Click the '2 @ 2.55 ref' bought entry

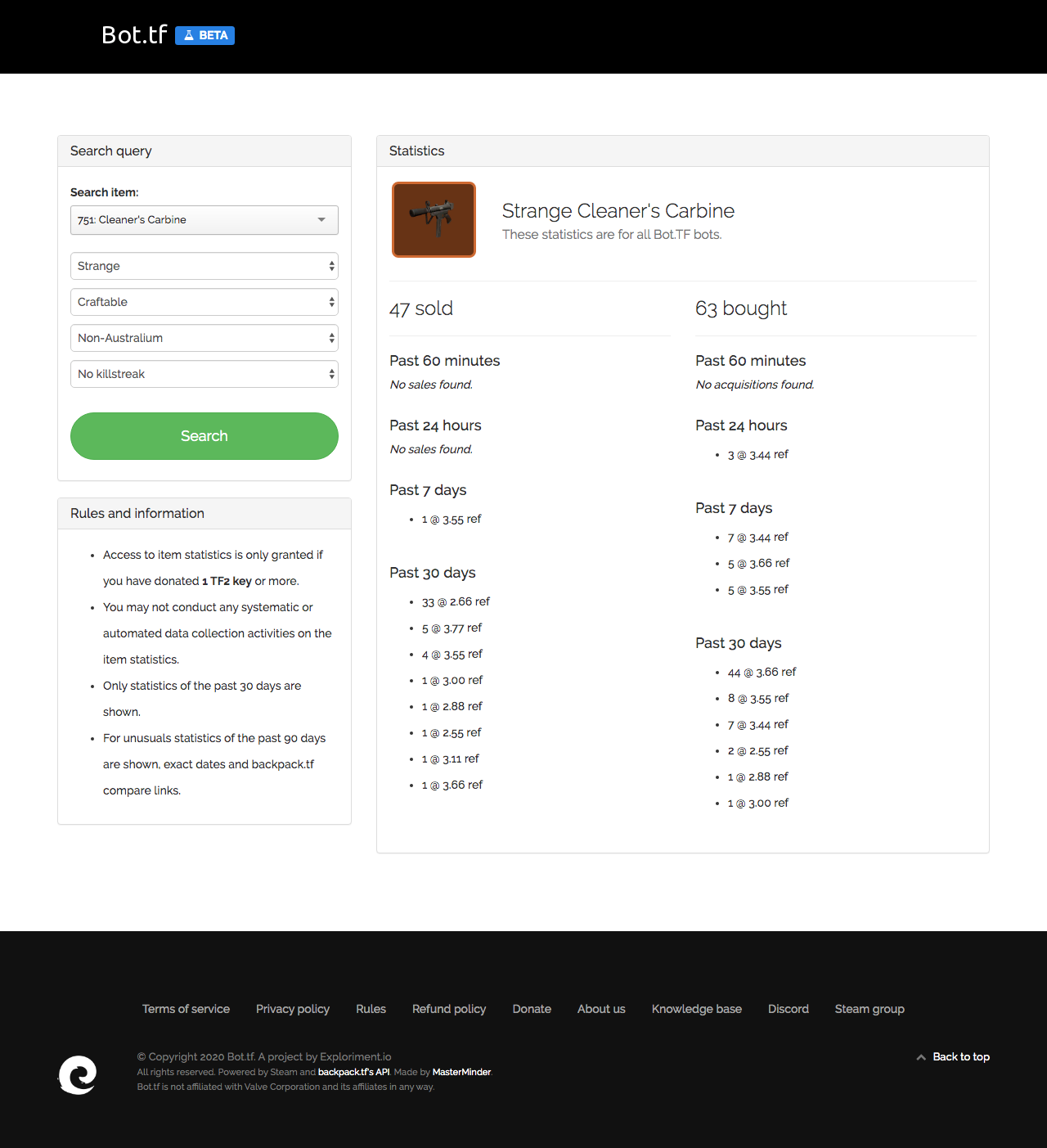[758, 750]
